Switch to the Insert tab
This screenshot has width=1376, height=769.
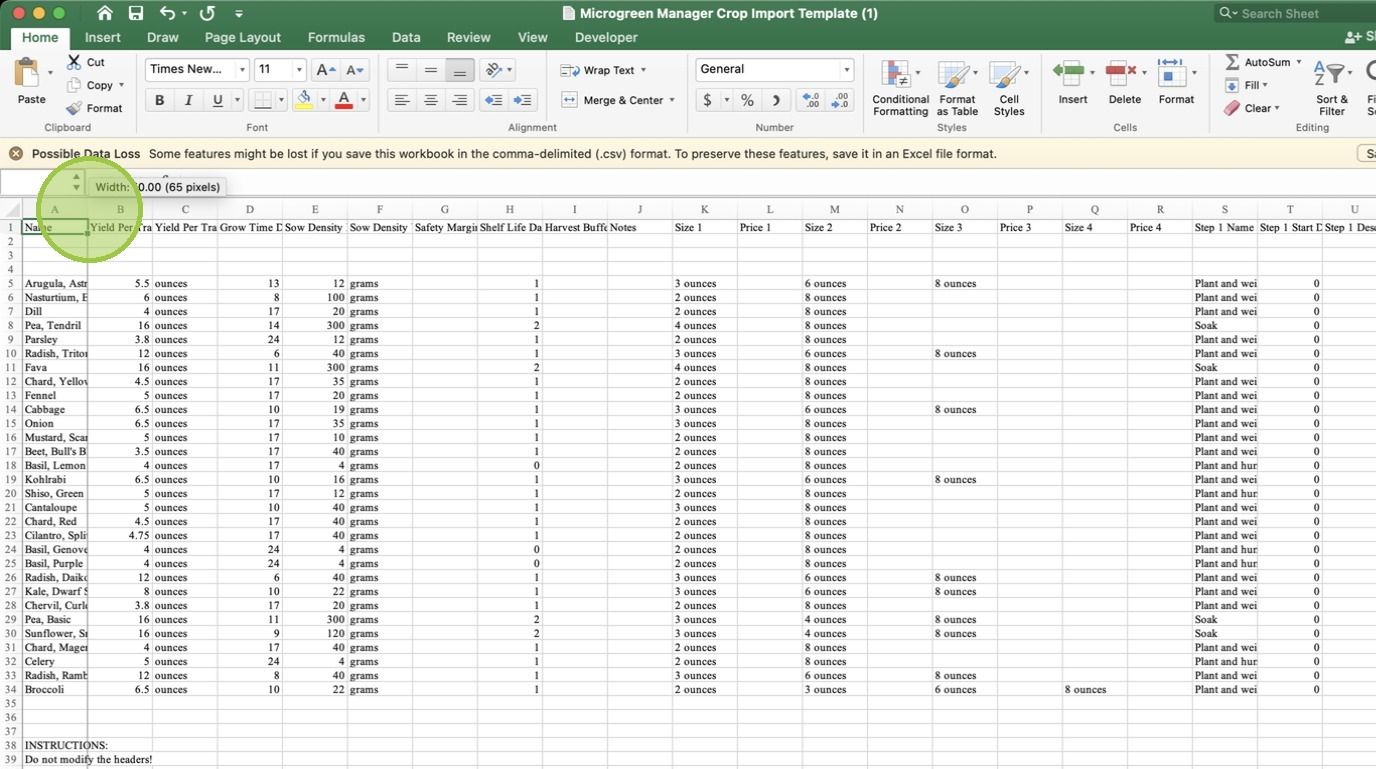pyautogui.click(x=103, y=37)
